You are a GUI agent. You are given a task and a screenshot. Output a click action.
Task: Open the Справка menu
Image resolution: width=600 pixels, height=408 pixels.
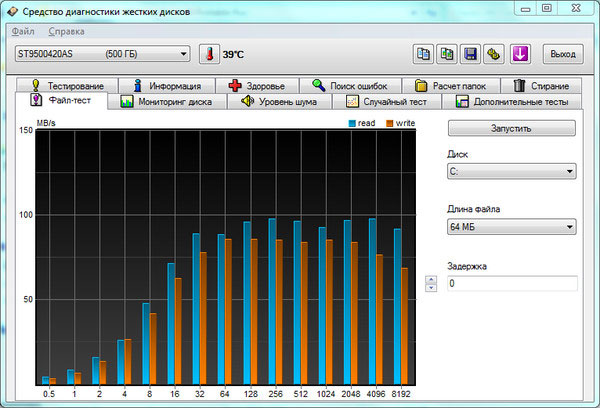tap(66, 31)
